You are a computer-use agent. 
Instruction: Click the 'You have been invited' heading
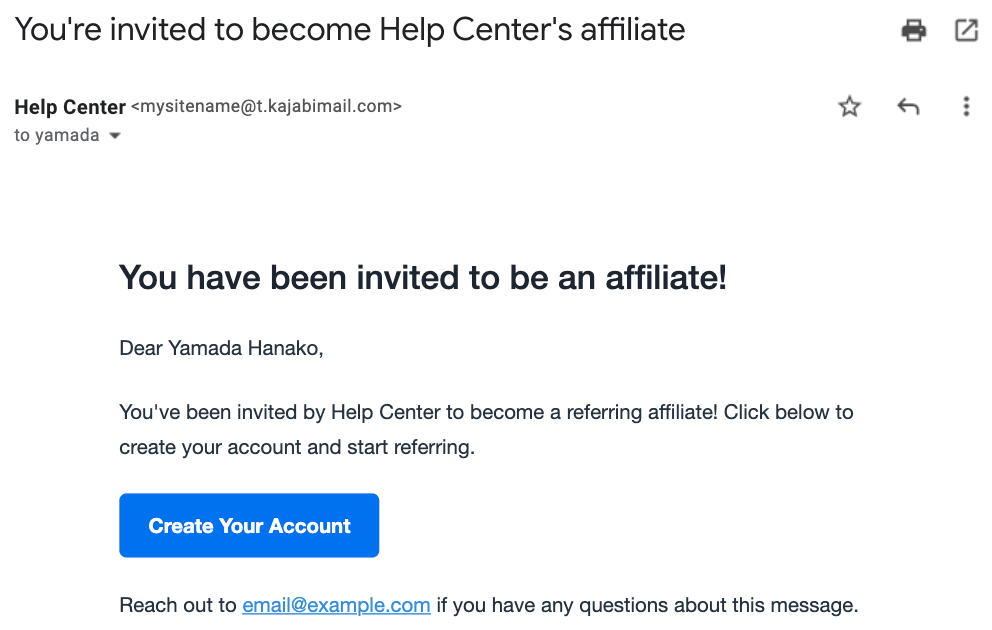423,278
